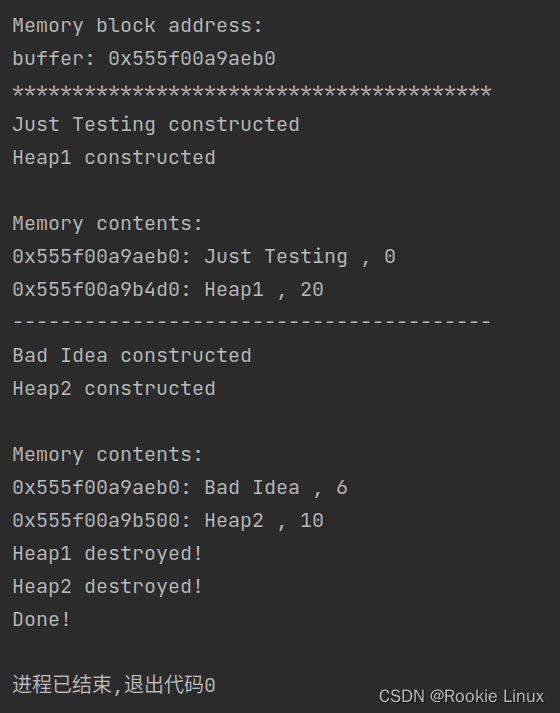Click the "Heap2 destroyed!" line
Viewport: 560px width, 713px height.
coord(107,587)
